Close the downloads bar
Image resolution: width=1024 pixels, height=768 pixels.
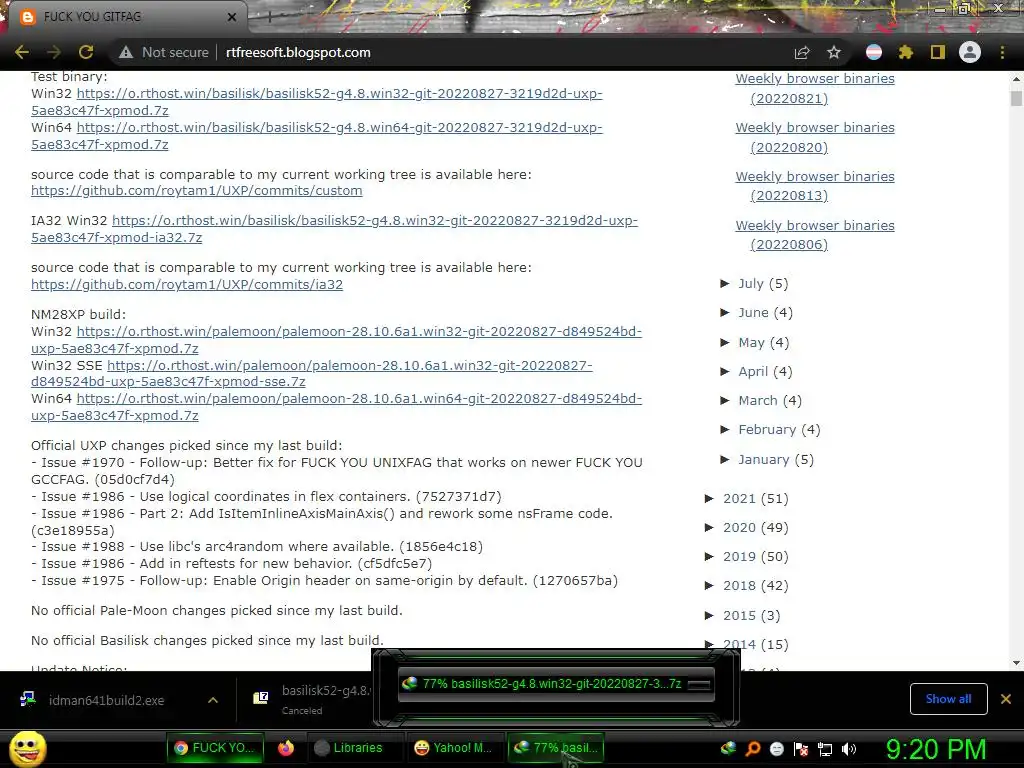tap(1006, 699)
